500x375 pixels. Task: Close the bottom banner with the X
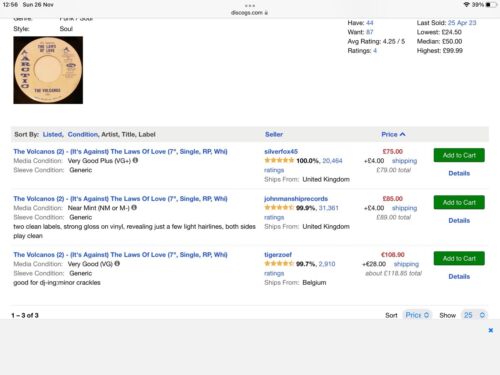(490, 330)
